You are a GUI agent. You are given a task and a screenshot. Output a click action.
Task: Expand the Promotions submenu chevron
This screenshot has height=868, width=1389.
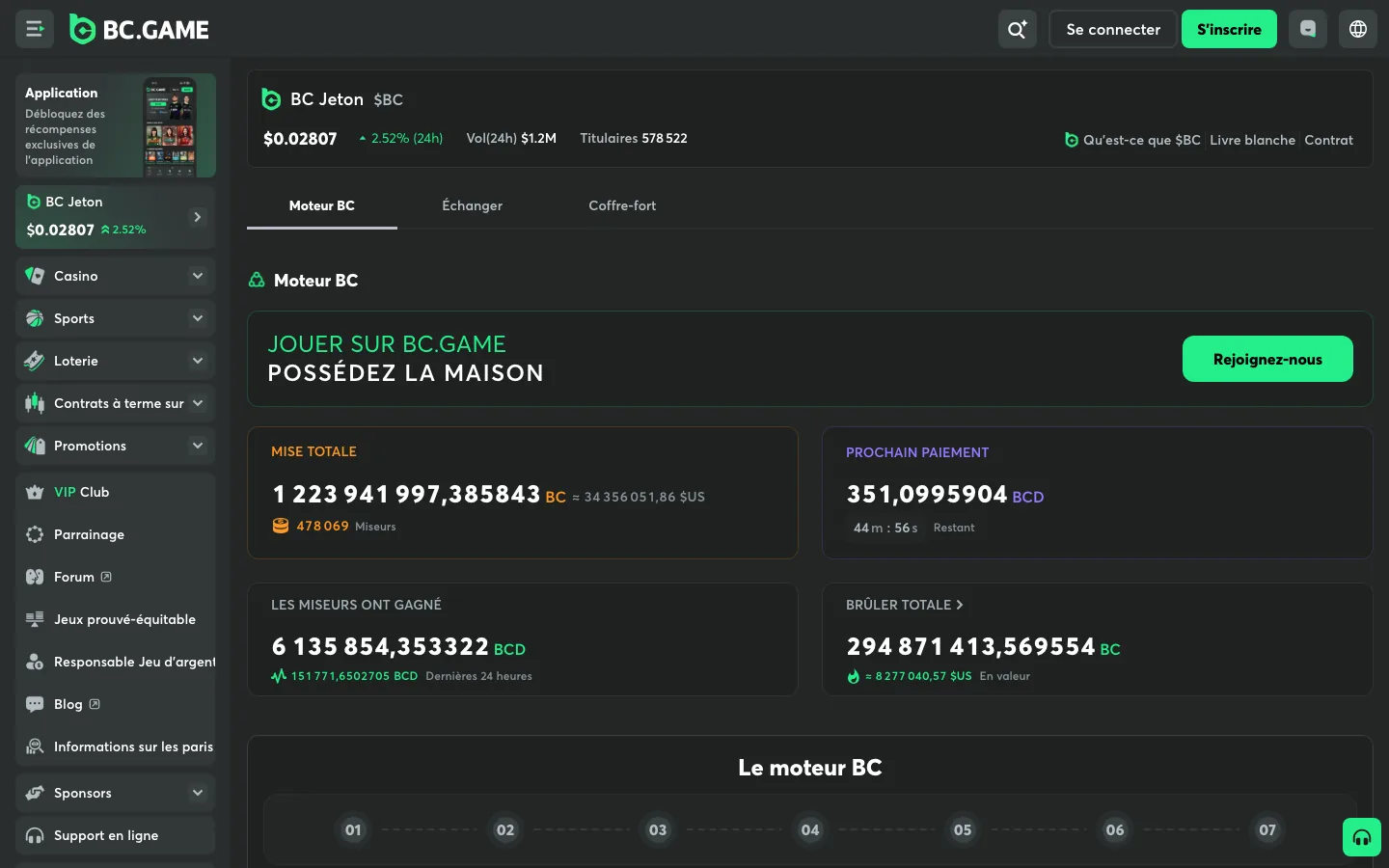click(198, 446)
